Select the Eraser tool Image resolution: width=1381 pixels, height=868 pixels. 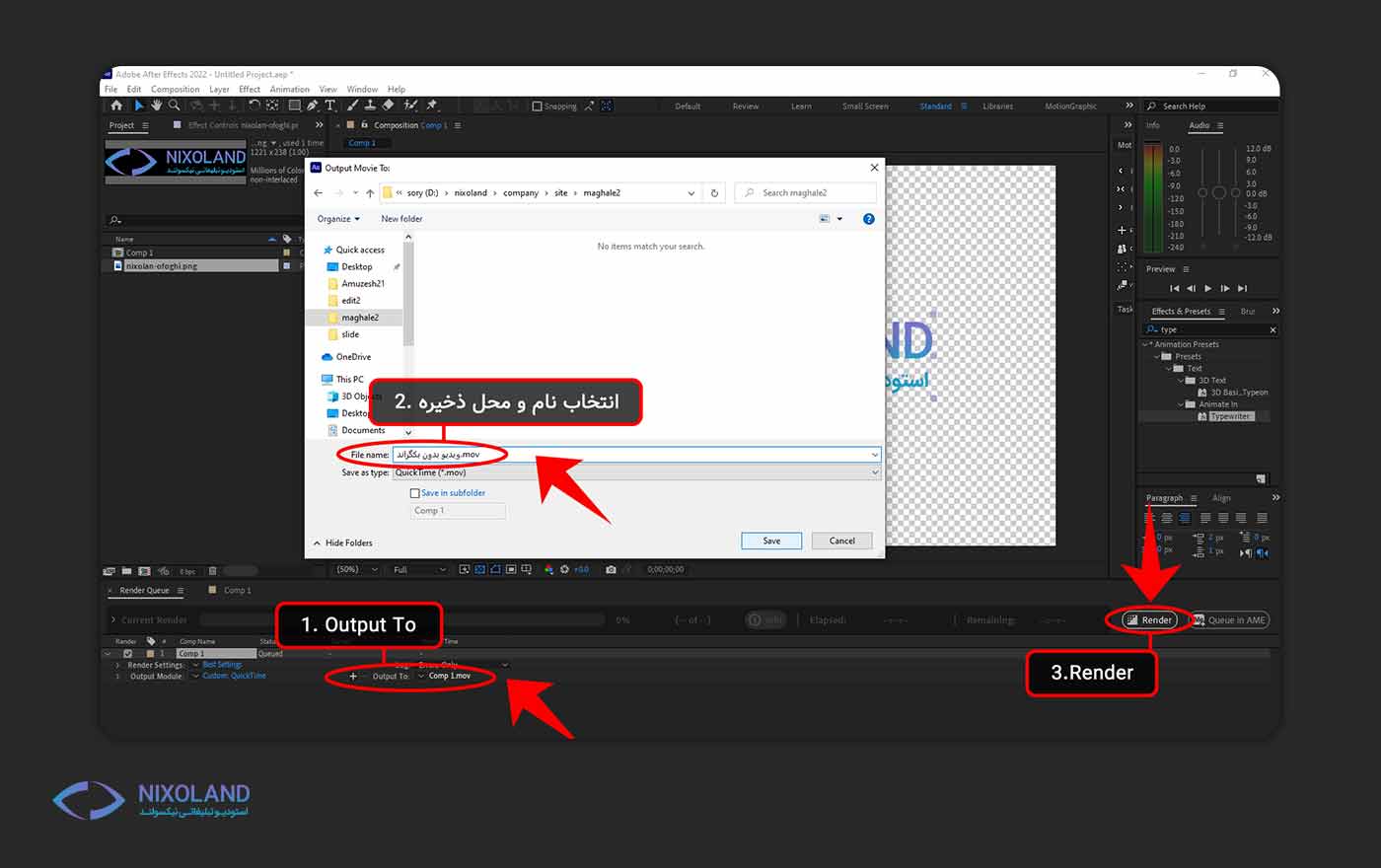pos(388,106)
